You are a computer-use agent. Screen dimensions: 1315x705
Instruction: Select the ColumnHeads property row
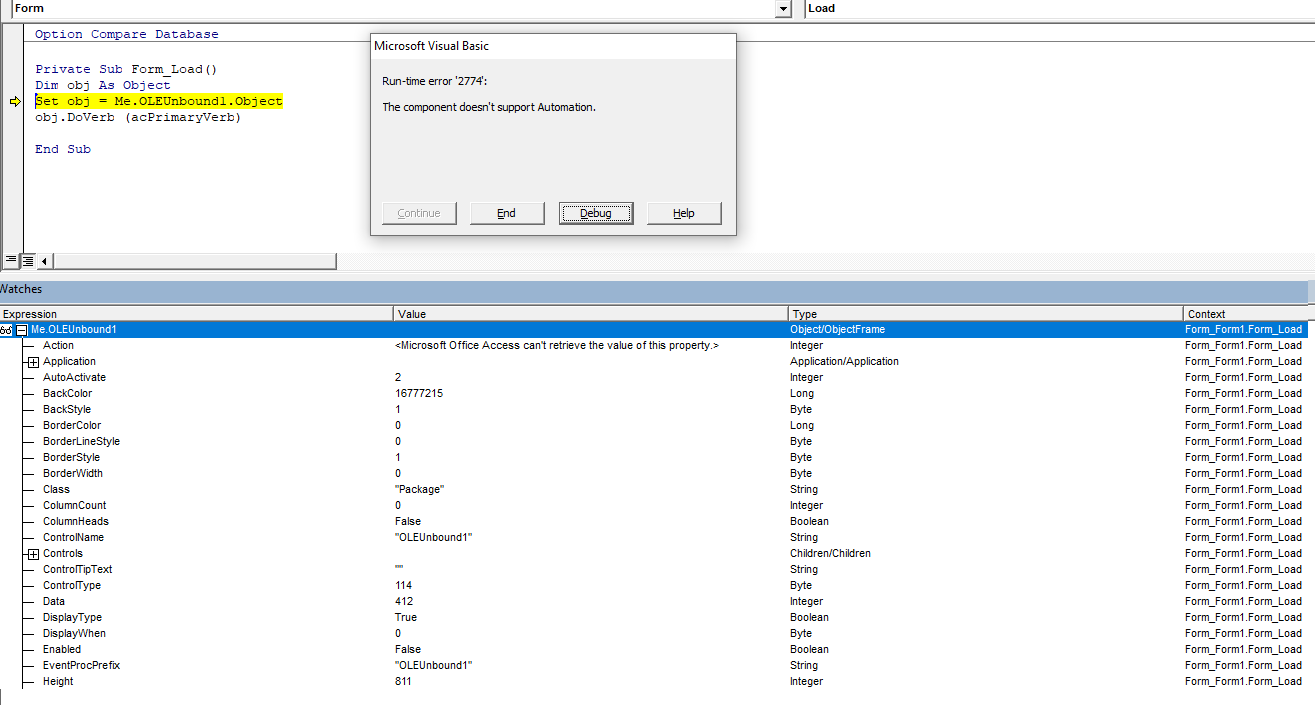coord(654,521)
